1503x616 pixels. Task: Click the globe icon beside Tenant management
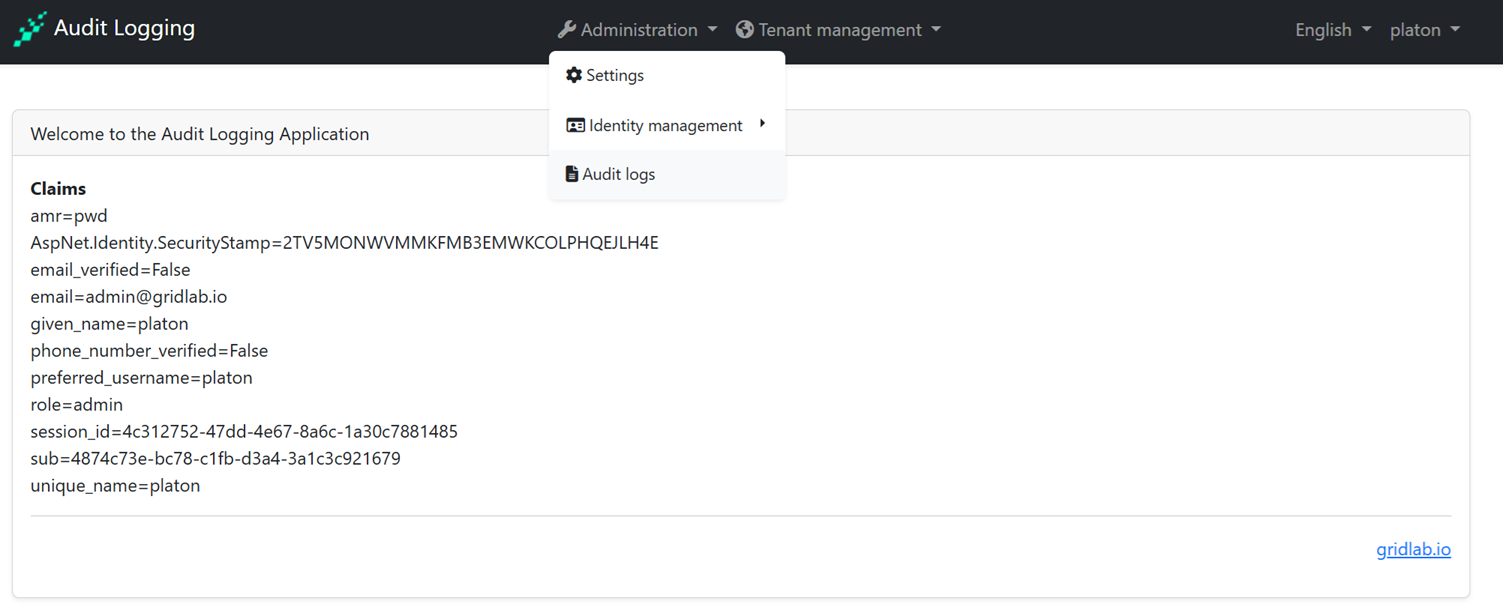(745, 29)
